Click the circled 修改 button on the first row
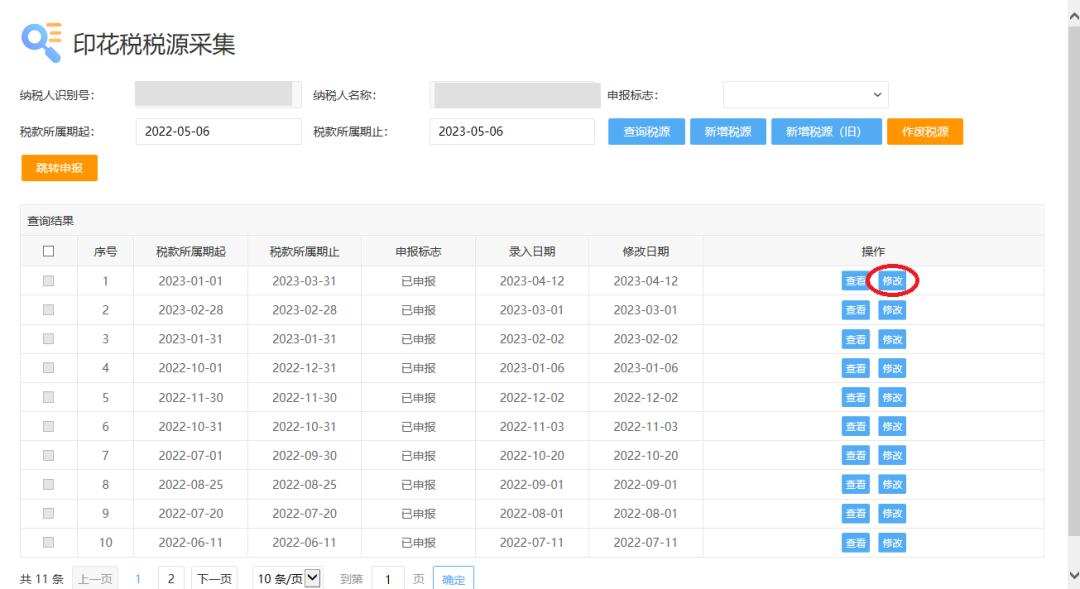 [x=893, y=281]
